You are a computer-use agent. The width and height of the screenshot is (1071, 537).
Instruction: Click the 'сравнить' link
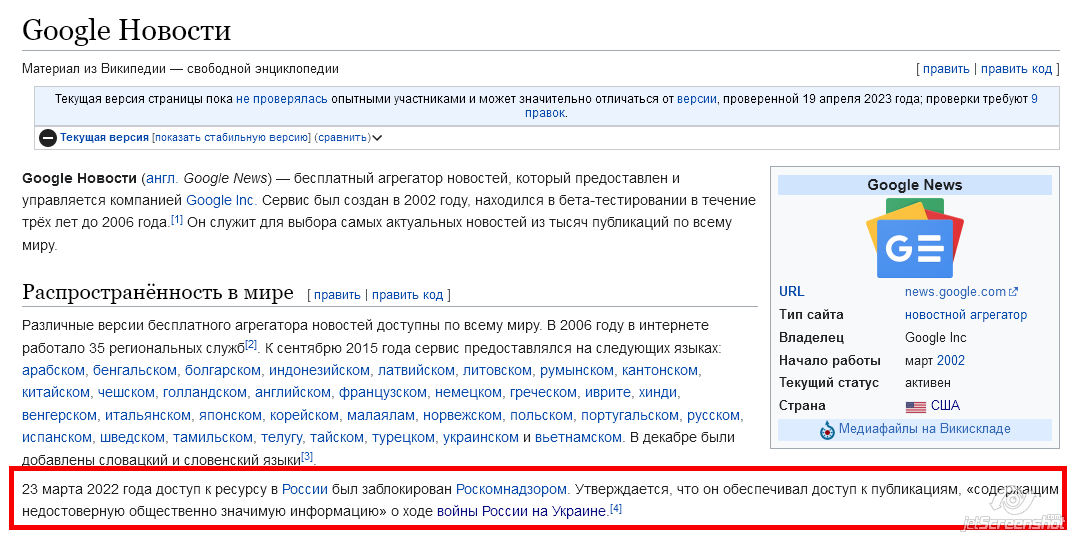343,137
